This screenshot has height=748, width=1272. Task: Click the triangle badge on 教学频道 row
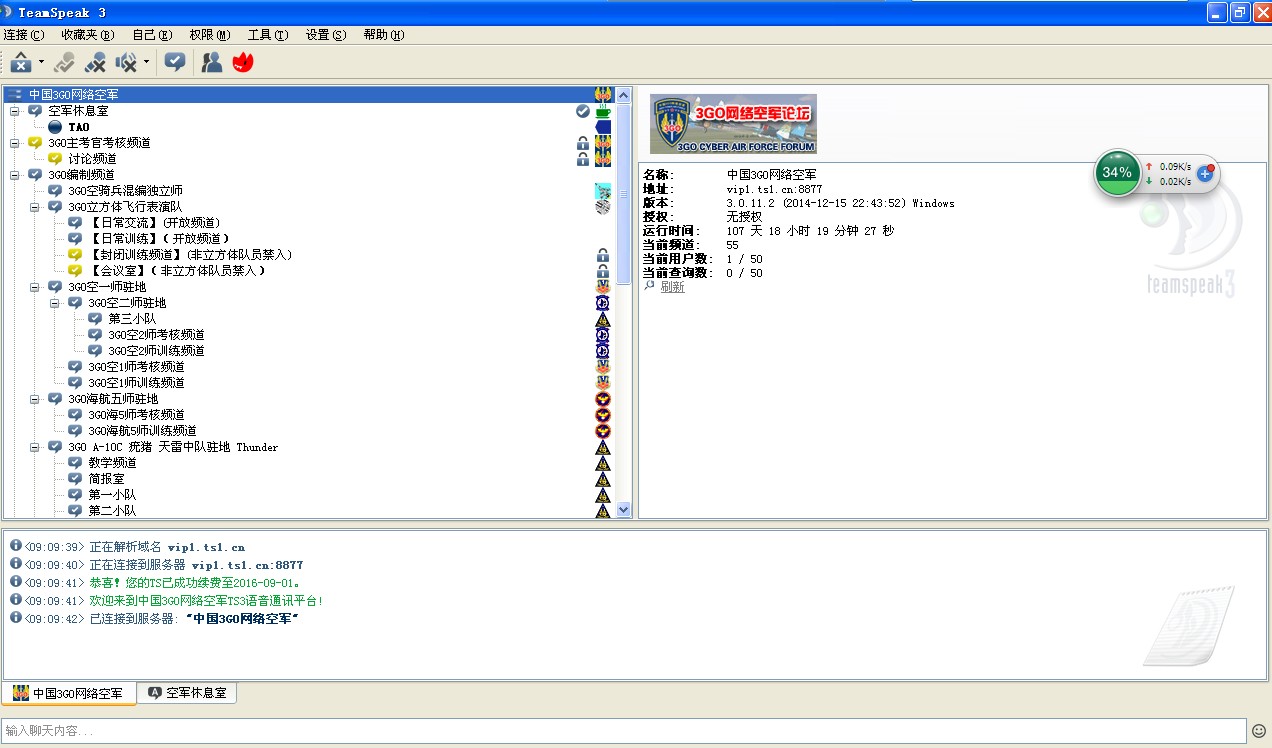click(x=603, y=463)
